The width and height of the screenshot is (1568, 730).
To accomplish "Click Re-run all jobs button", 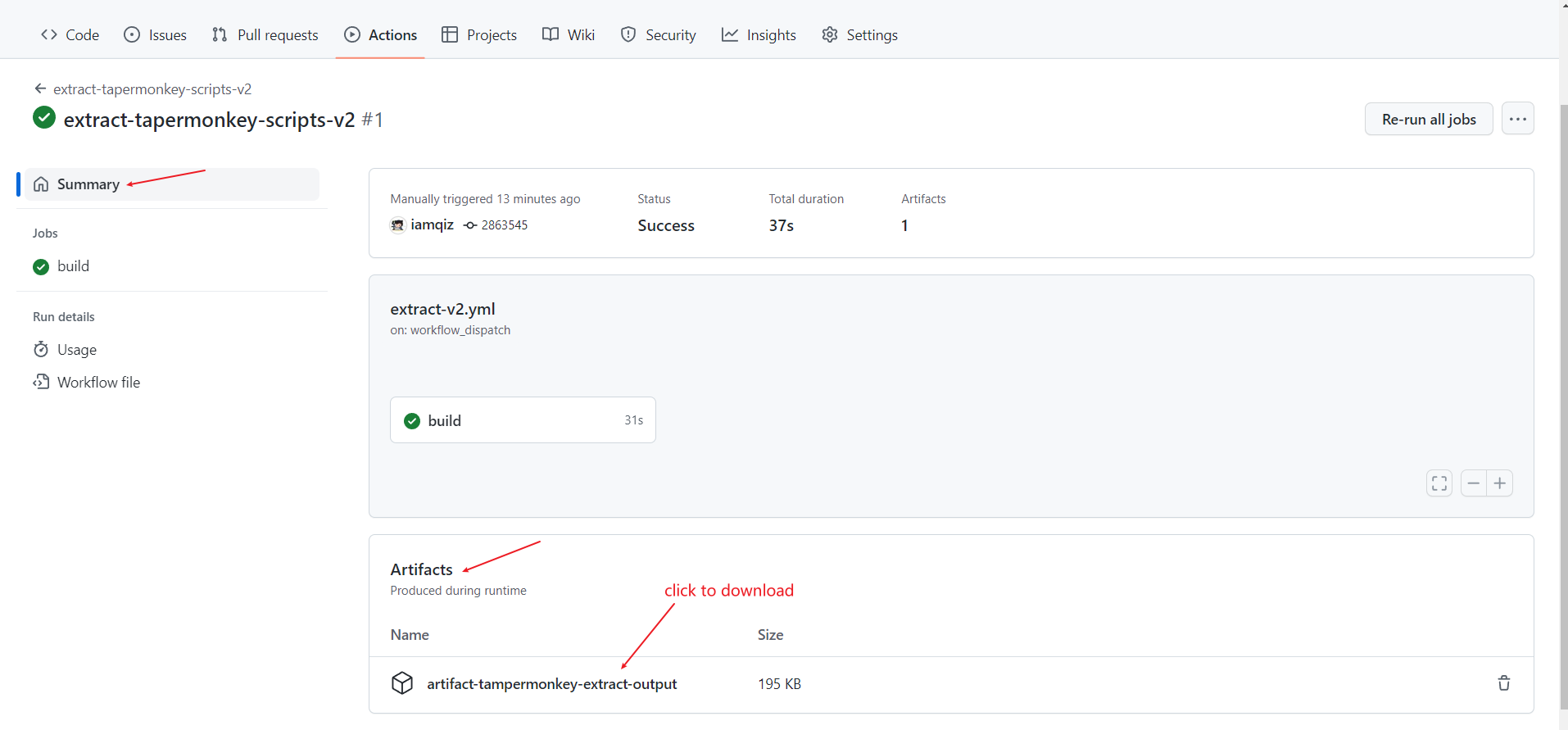I will (1429, 119).
